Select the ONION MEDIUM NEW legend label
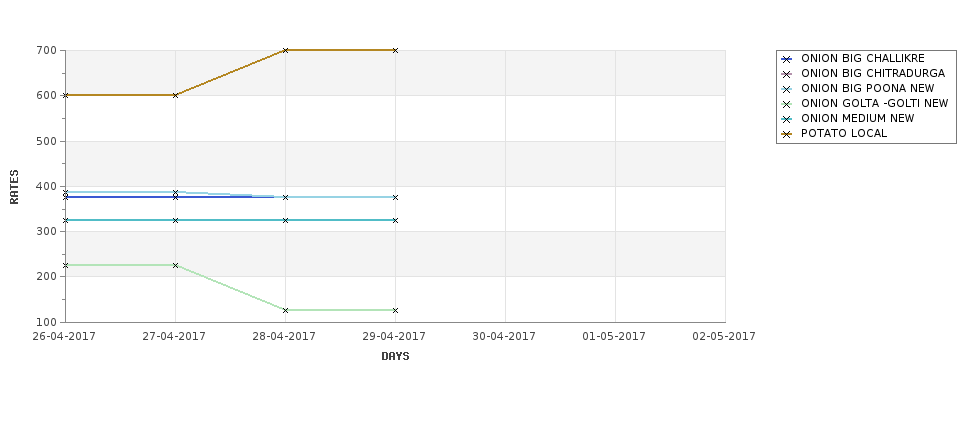 pos(857,119)
